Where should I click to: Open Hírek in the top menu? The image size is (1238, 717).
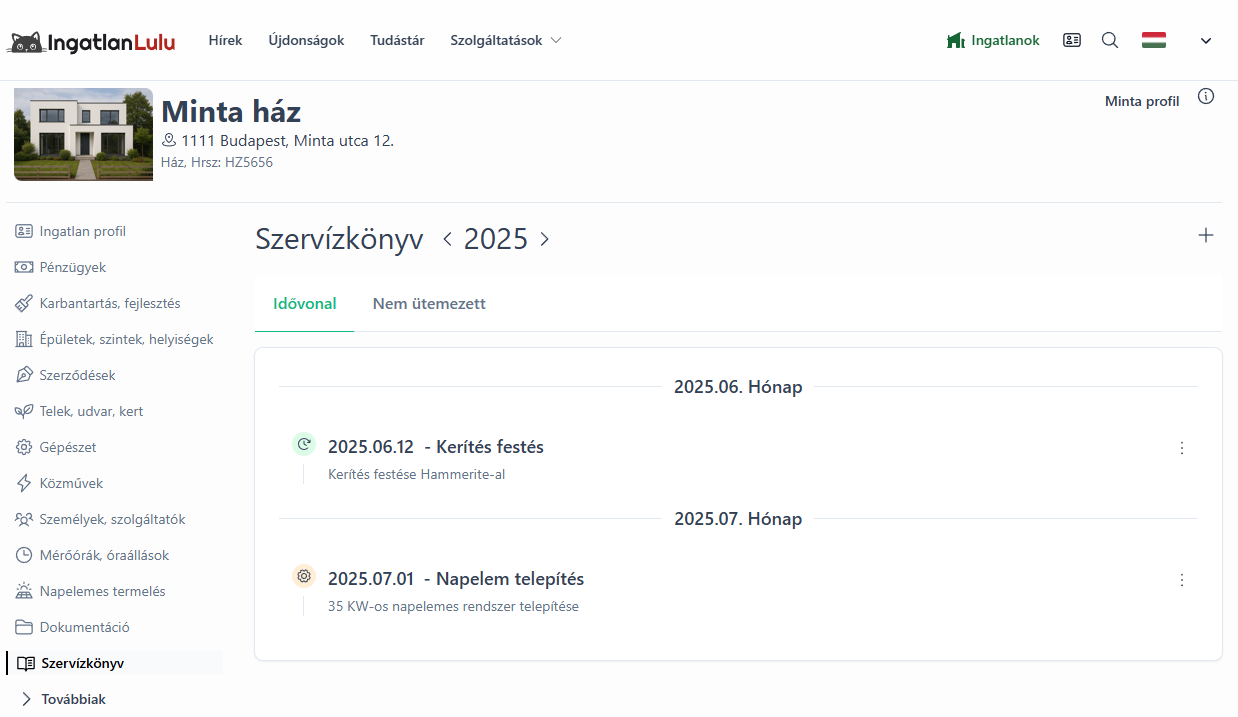[225, 41]
